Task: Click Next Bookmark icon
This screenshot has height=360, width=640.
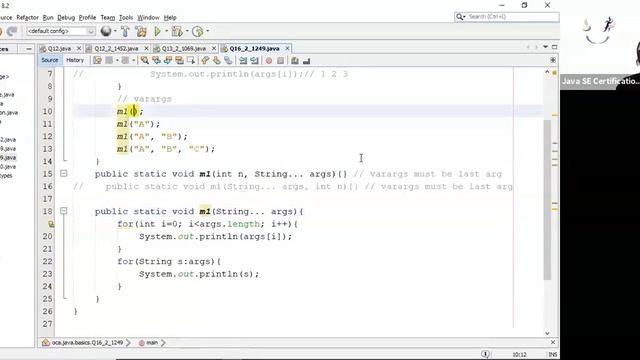Action: pos(217,60)
